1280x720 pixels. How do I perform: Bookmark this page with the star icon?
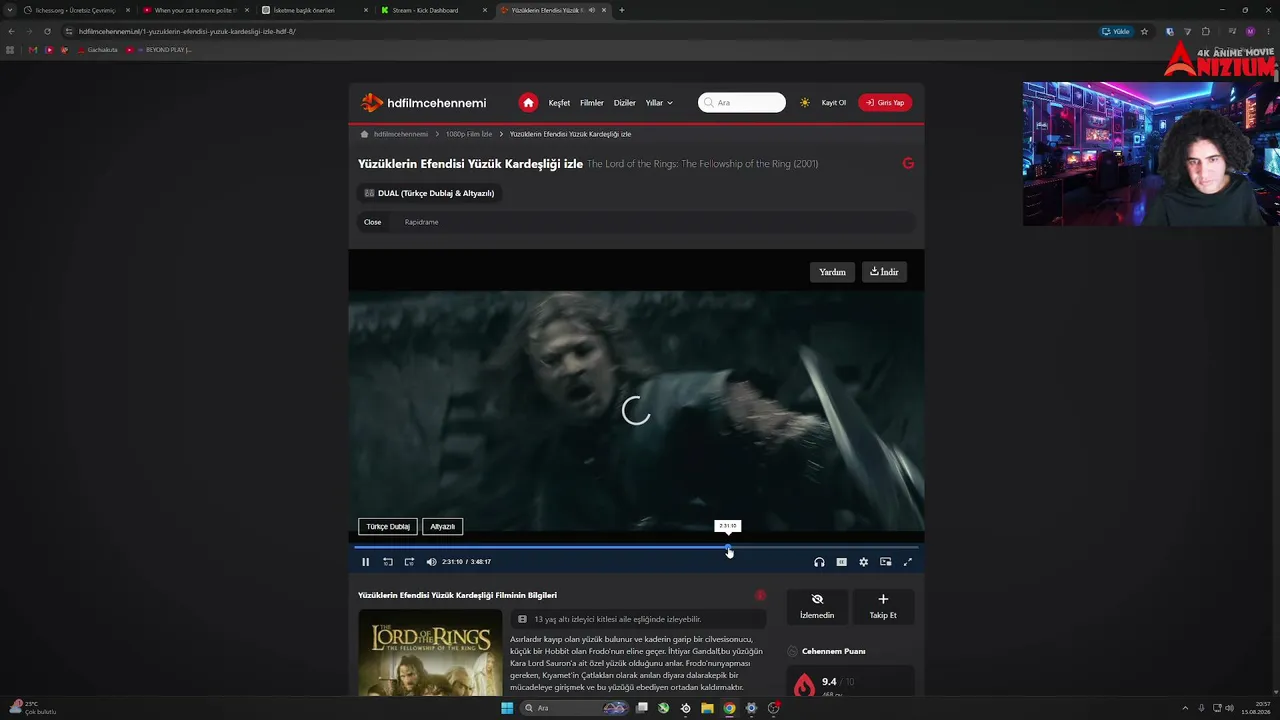(1144, 31)
